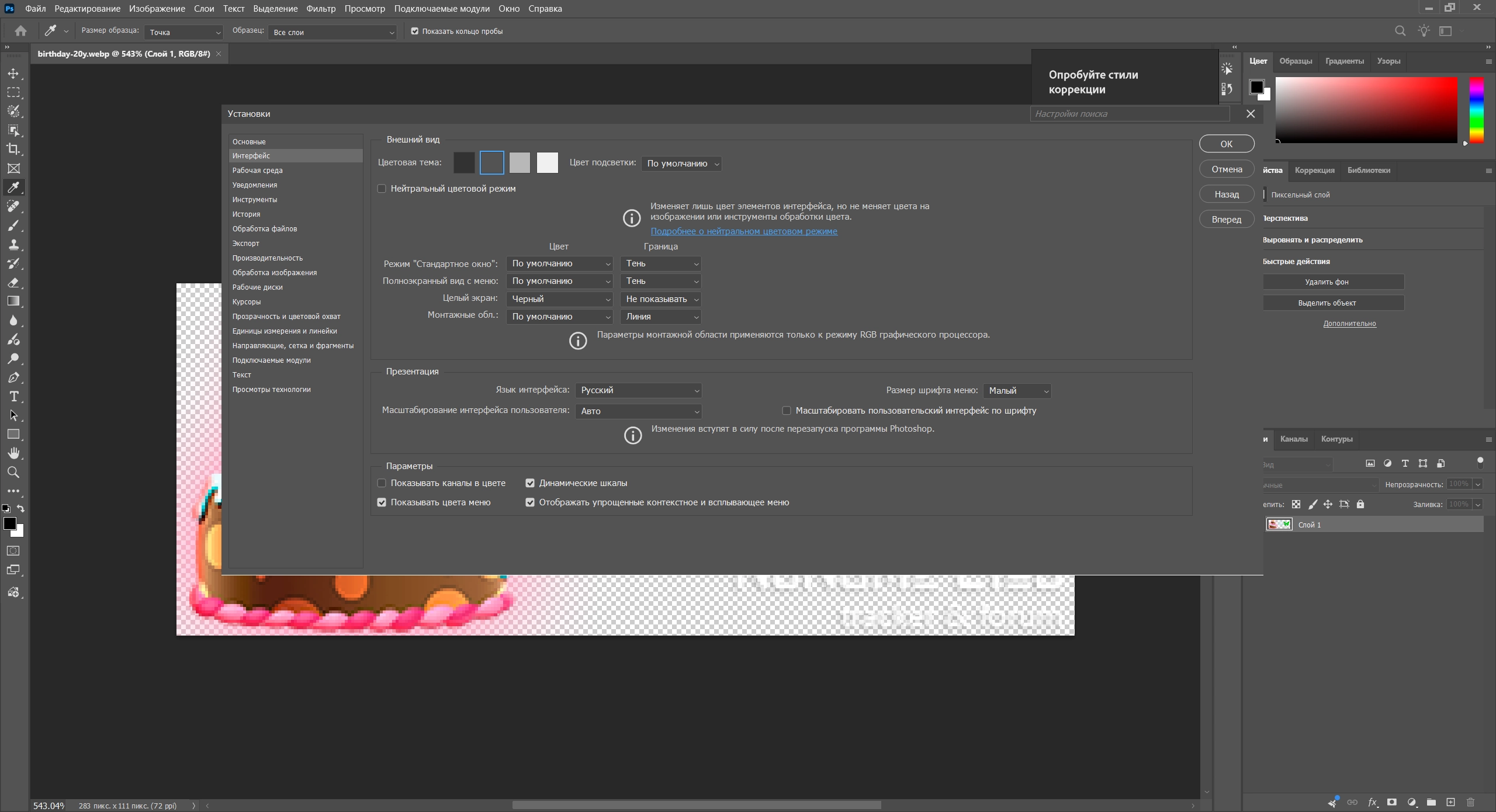Select the Brush tool
Viewport: 1496px width, 812px height.
(x=13, y=225)
